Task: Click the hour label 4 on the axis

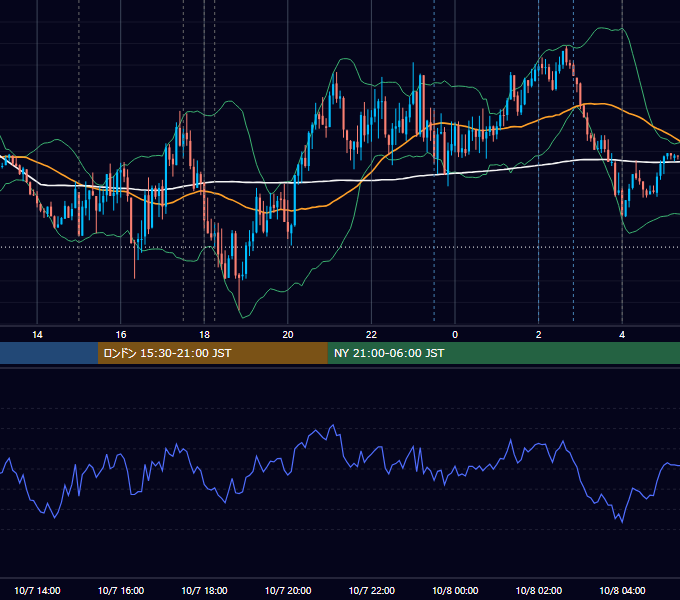Action: (x=622, y=335)
